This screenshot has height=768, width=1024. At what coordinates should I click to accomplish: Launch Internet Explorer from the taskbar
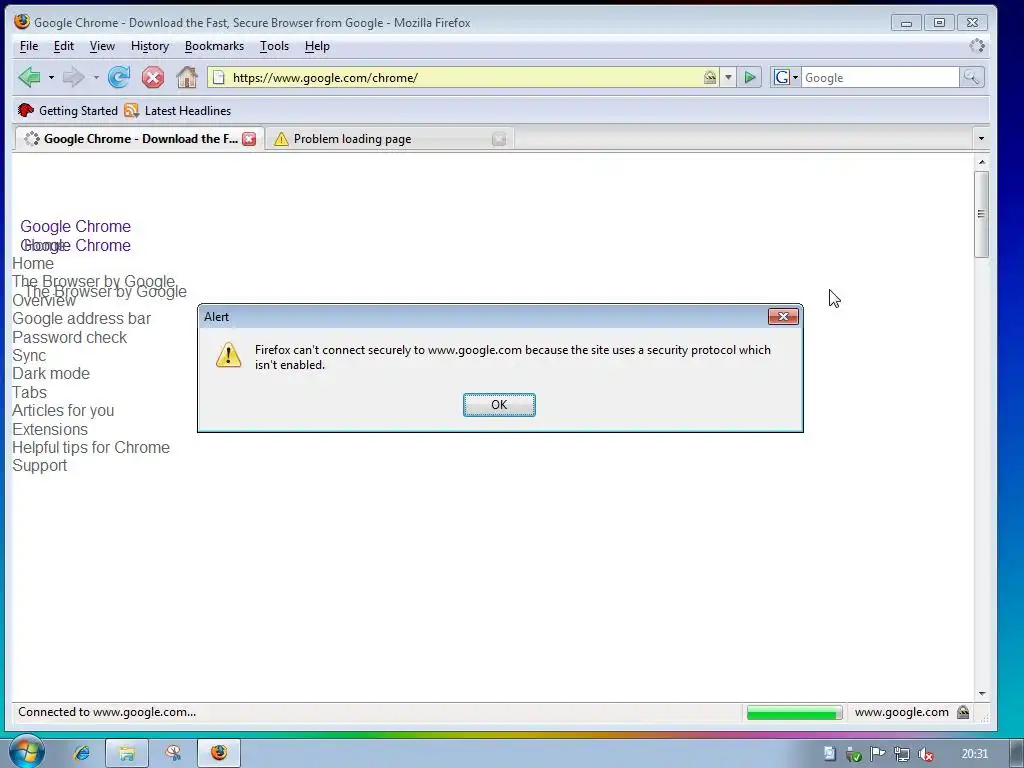[82, 753]
